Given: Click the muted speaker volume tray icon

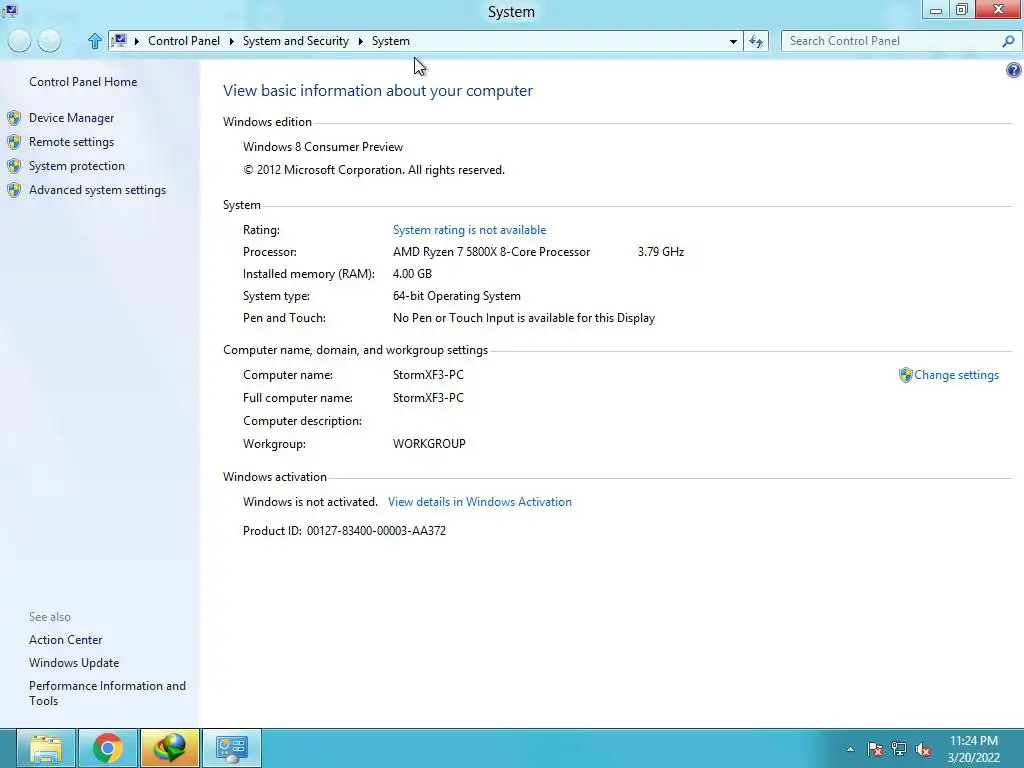Looking at the screenshot, I should coord(923,749).
